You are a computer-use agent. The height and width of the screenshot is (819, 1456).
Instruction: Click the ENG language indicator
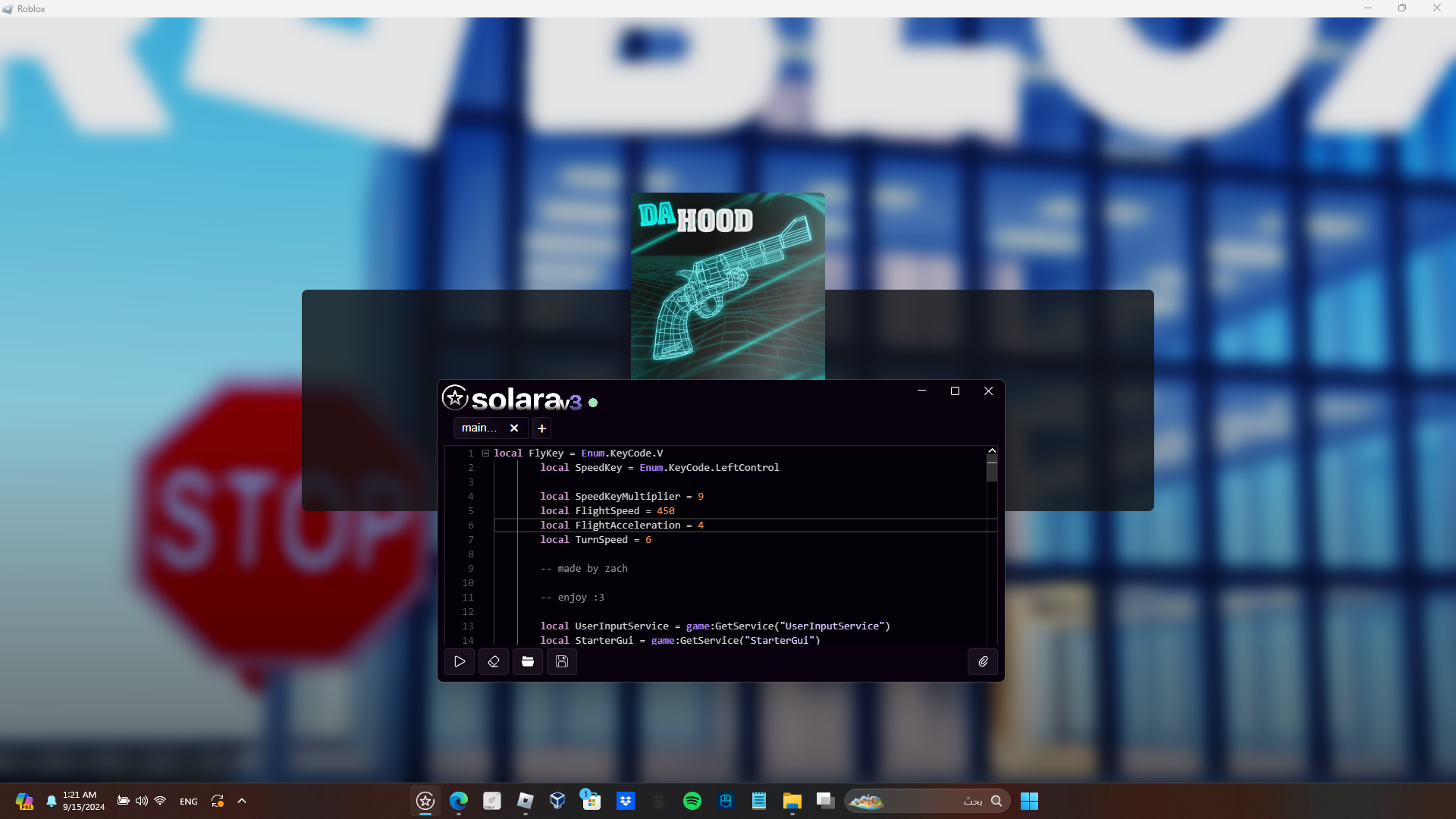189,802
